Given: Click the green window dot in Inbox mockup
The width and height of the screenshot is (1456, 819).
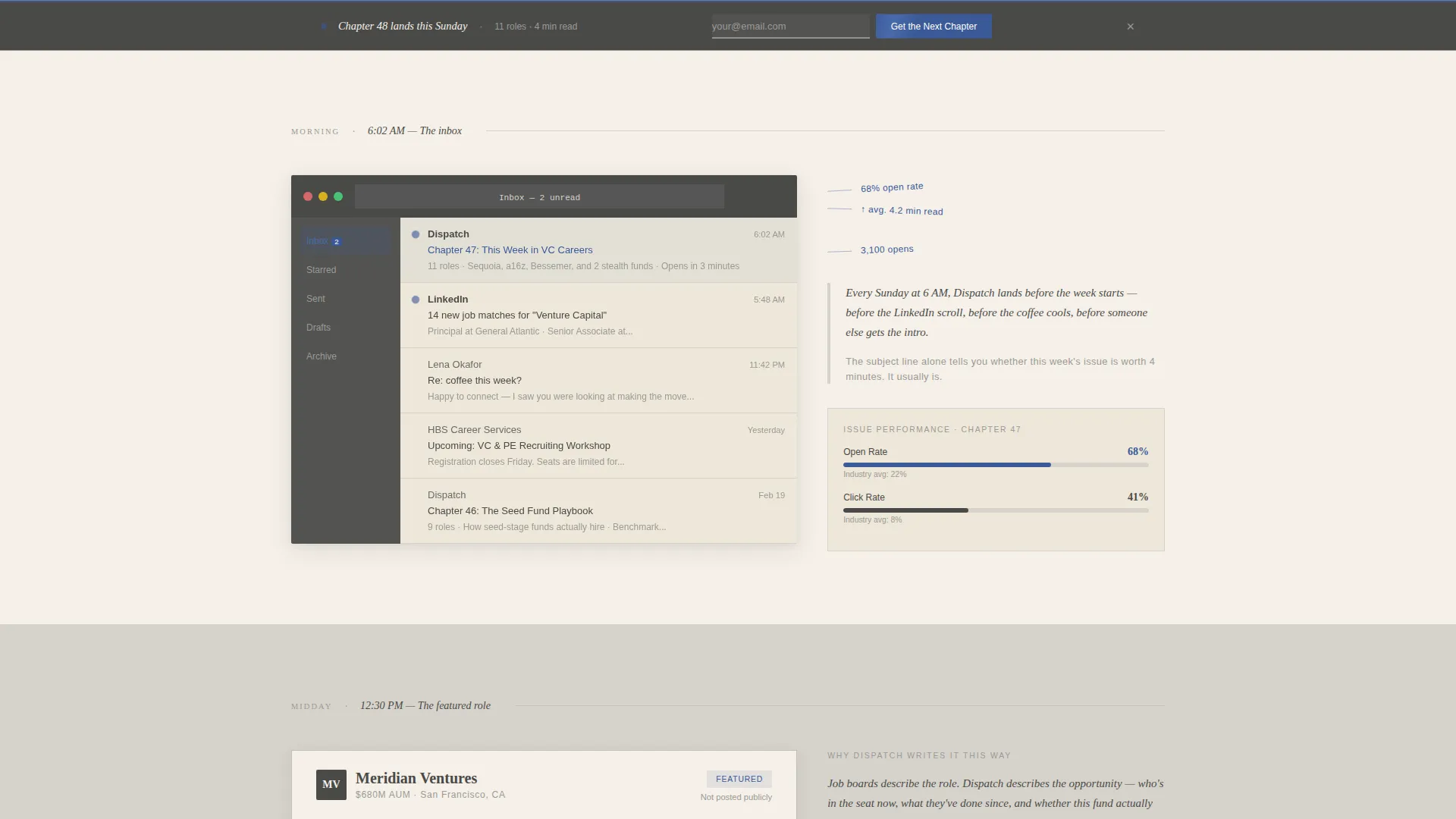Looking at the screenshot, I should point(338,196).
